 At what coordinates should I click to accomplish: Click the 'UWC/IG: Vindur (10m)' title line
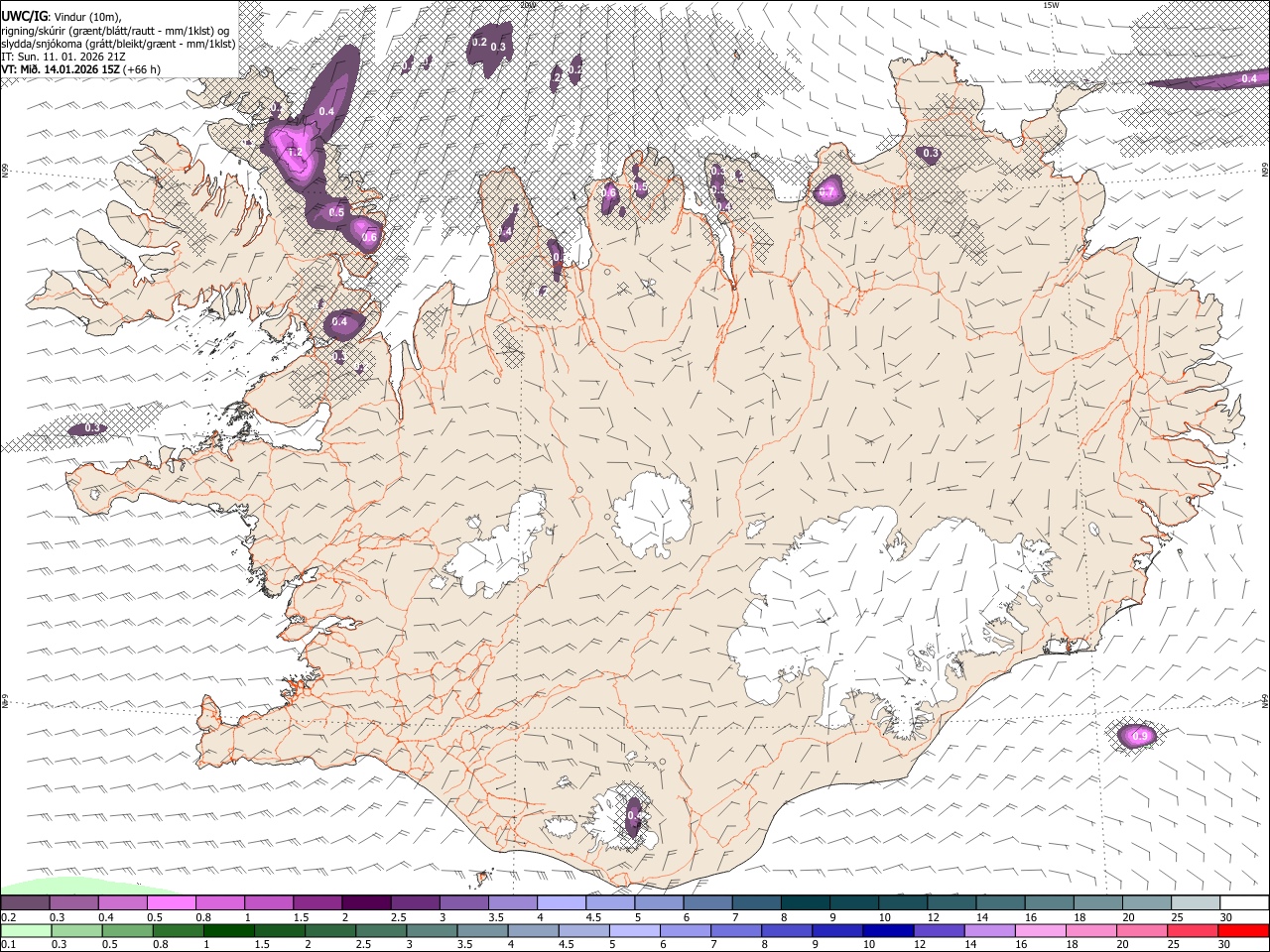coord(62,16)
